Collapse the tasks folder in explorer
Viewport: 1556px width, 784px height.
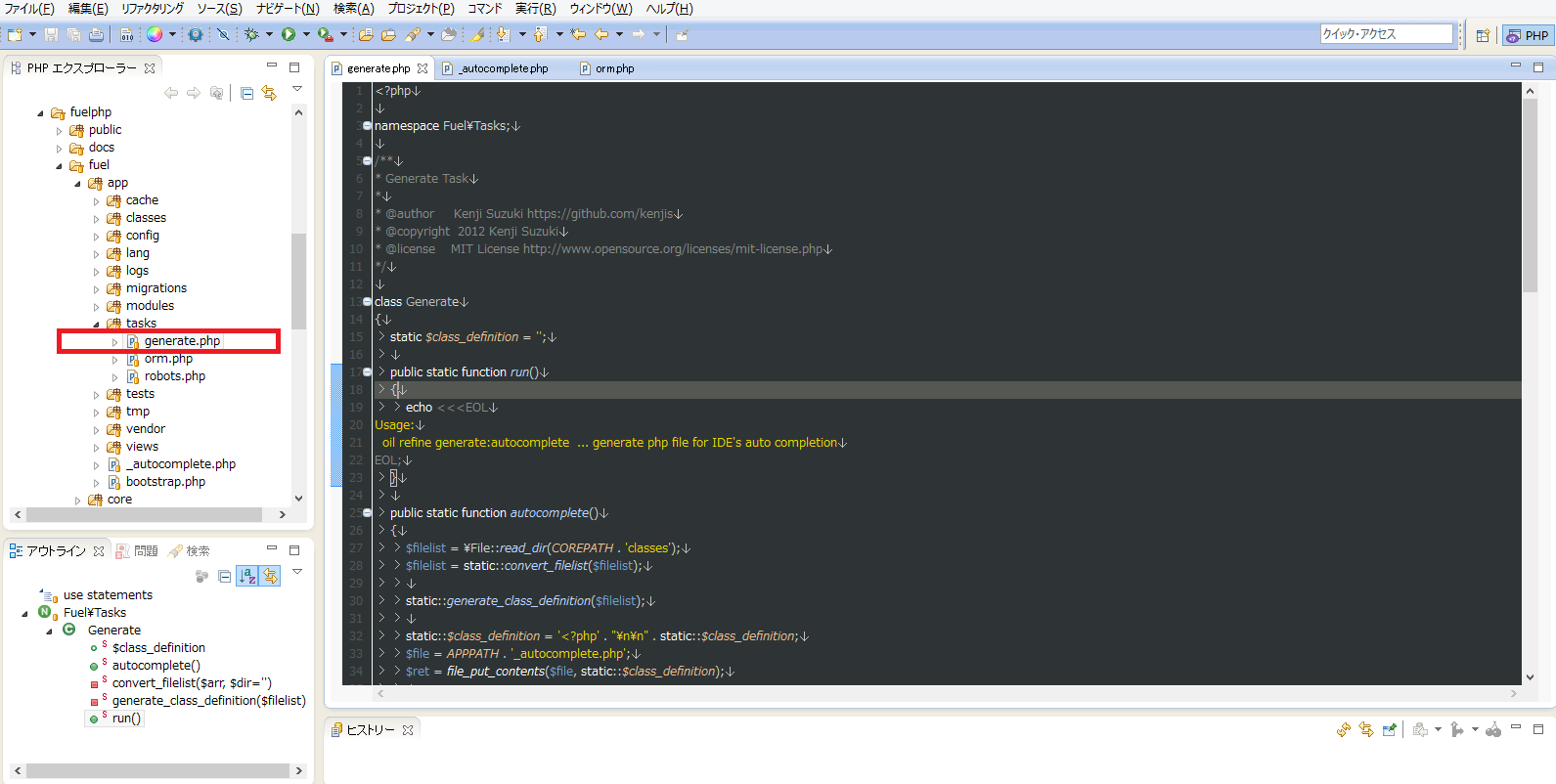(x=96, y=324)
